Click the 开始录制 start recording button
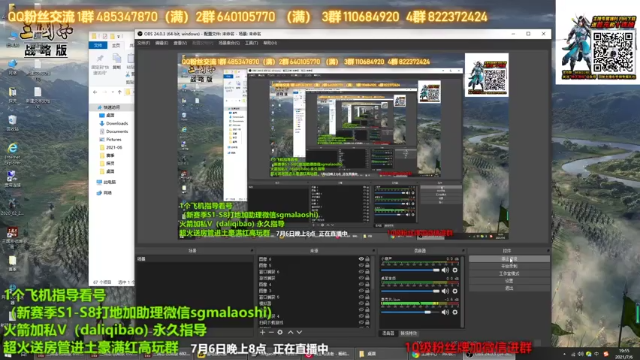Image resolution: width=640 pixels, height=360 pixels. (509, 266)
